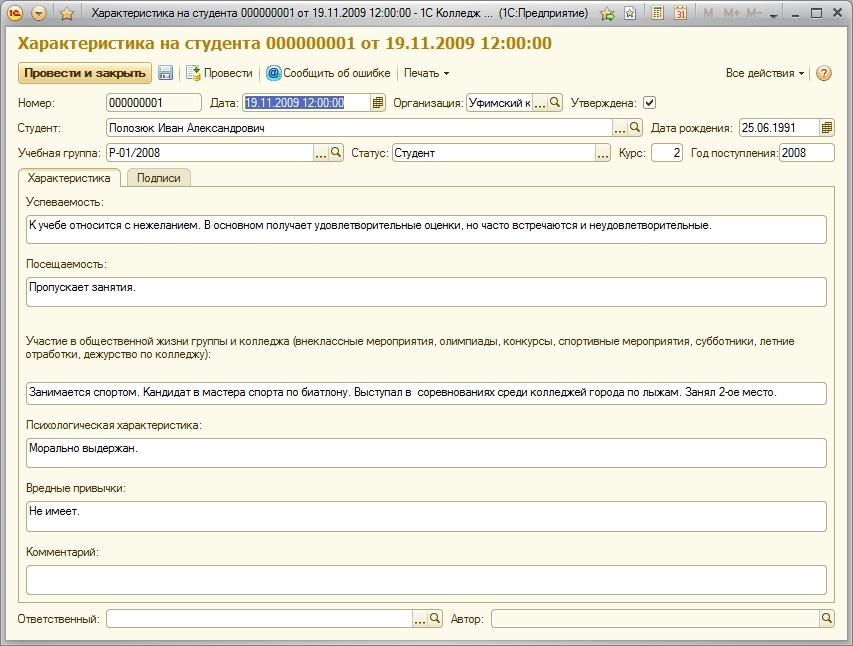853x646 pixels.
Task: Close the document window
Action: (838, 13)
